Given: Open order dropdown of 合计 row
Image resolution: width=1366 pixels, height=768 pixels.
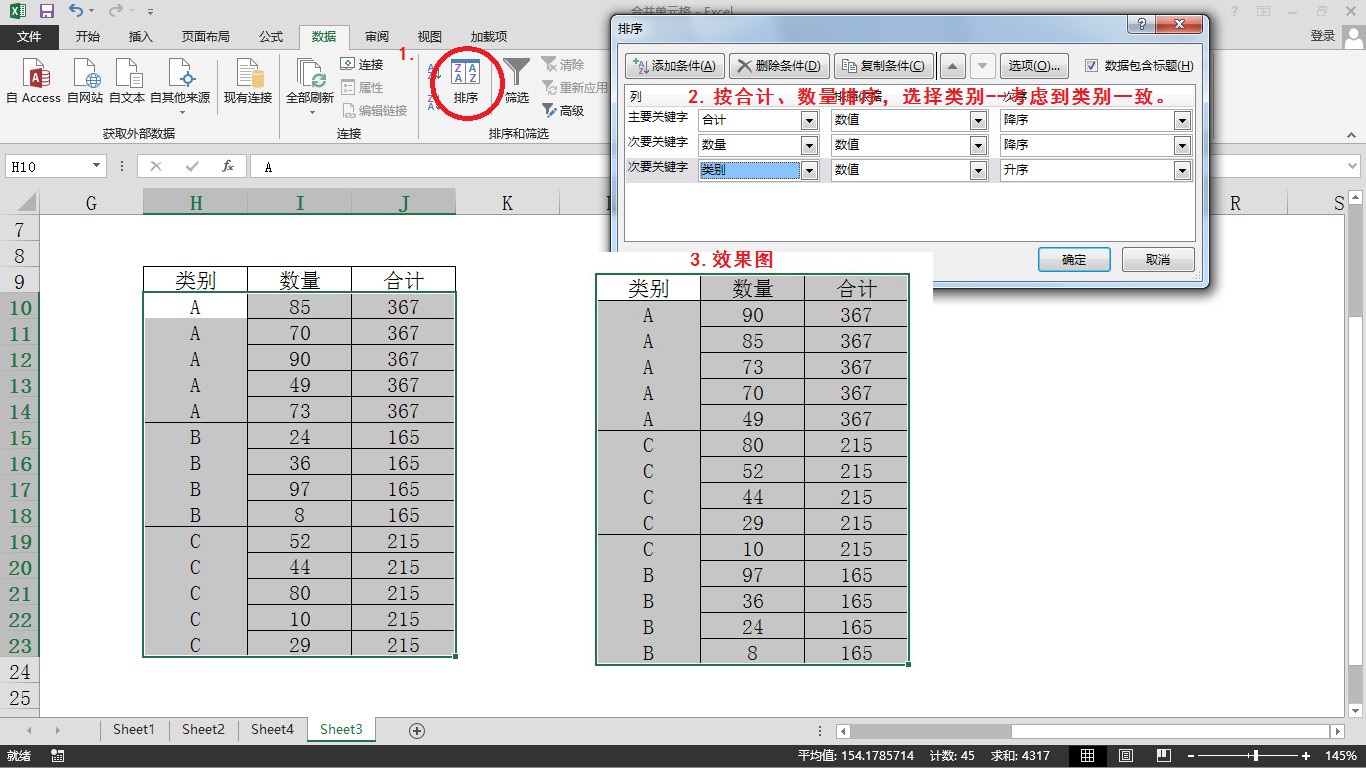Looking at the screenshot, I should (x=1183, y=120).
